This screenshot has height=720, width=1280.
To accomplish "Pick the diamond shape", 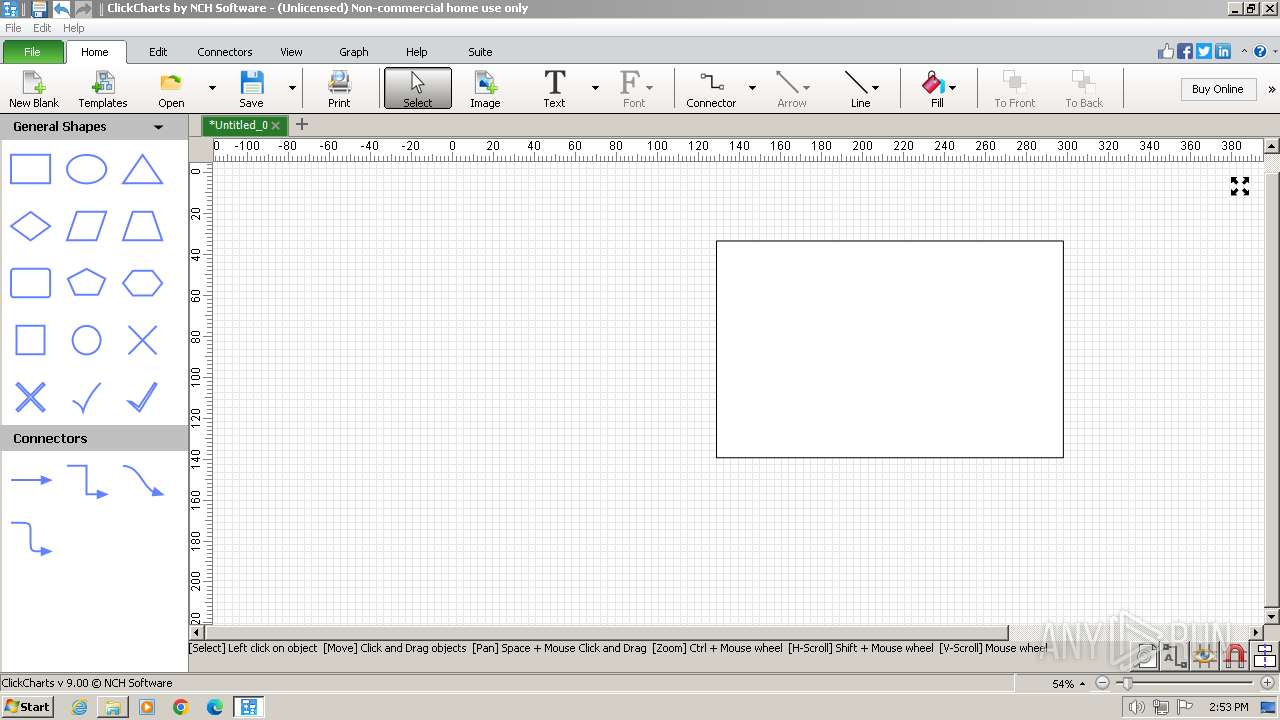I will tap(30, 226).
